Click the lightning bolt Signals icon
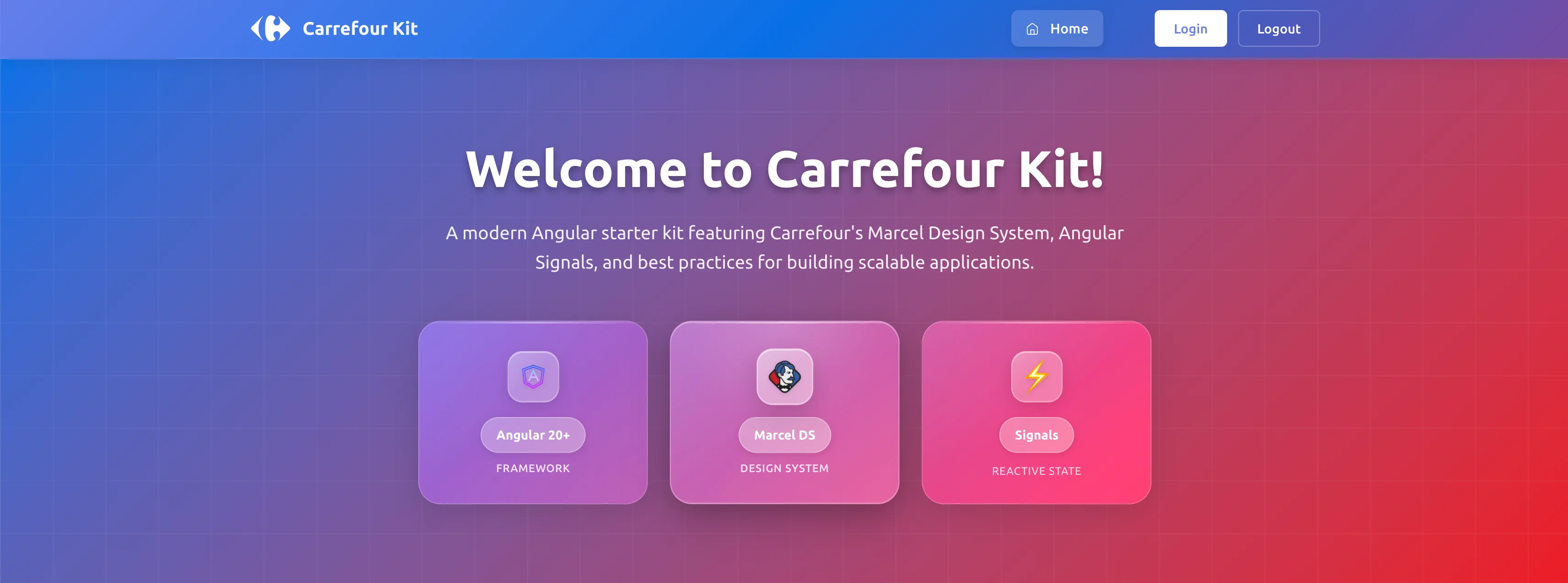 click(1036, 377)
